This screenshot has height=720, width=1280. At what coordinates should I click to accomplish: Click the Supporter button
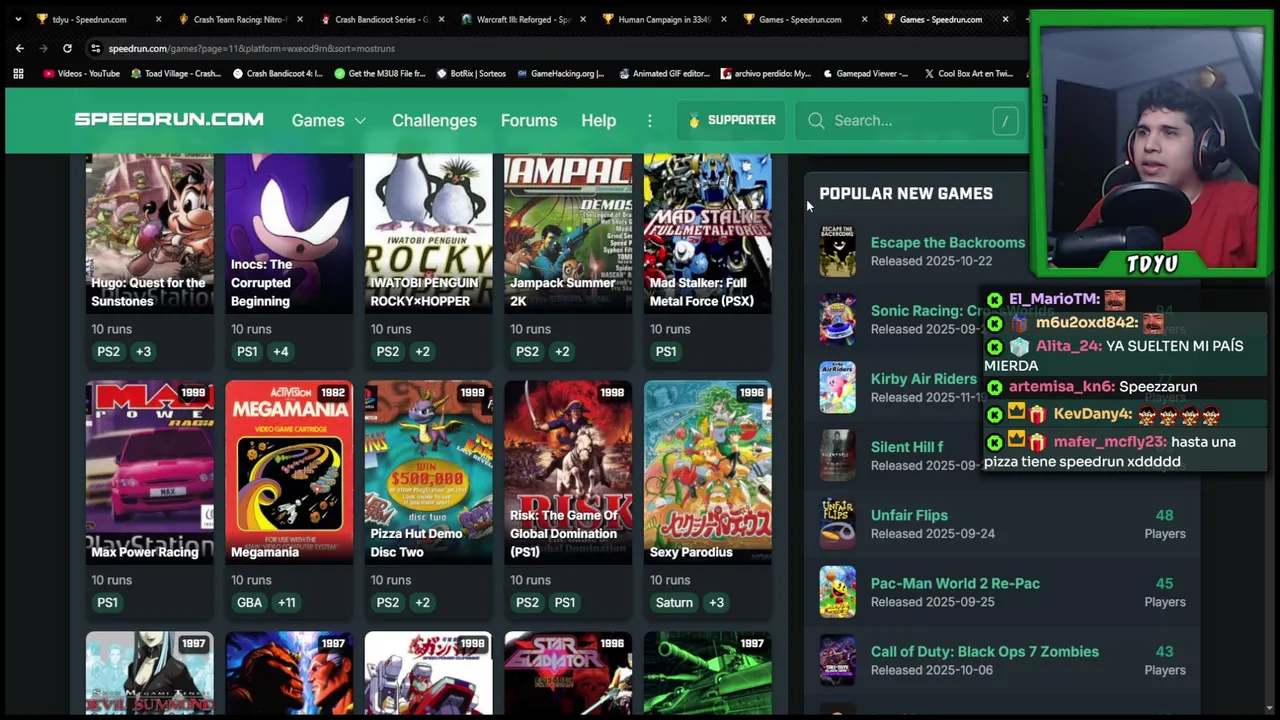tap(731, 120)
